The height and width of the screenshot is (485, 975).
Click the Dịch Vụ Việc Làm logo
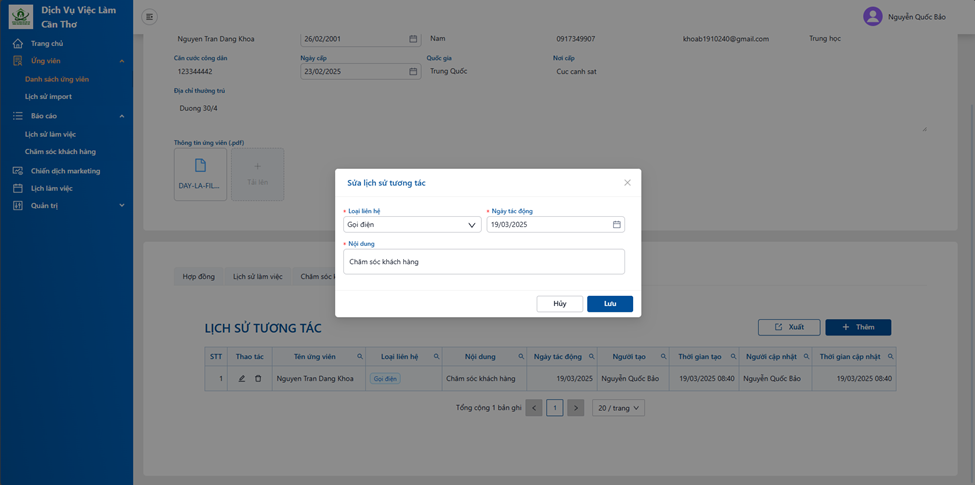coord(21,16)
